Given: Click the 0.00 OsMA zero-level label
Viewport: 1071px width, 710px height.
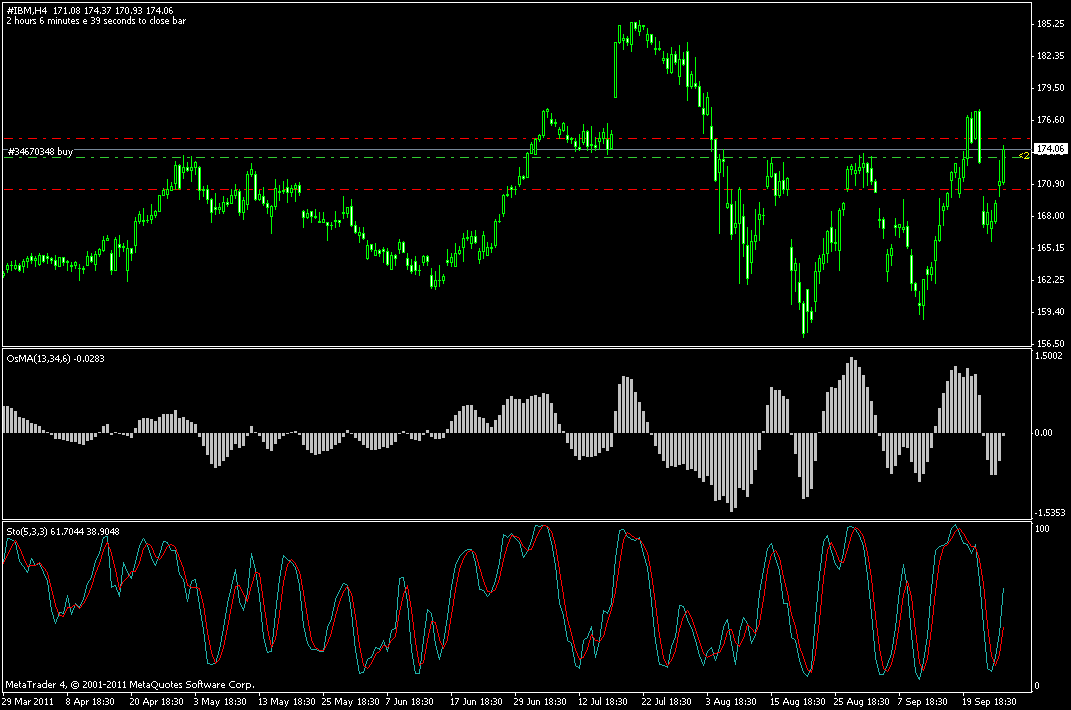Looking at the screenshot, I should [1044, 433].
